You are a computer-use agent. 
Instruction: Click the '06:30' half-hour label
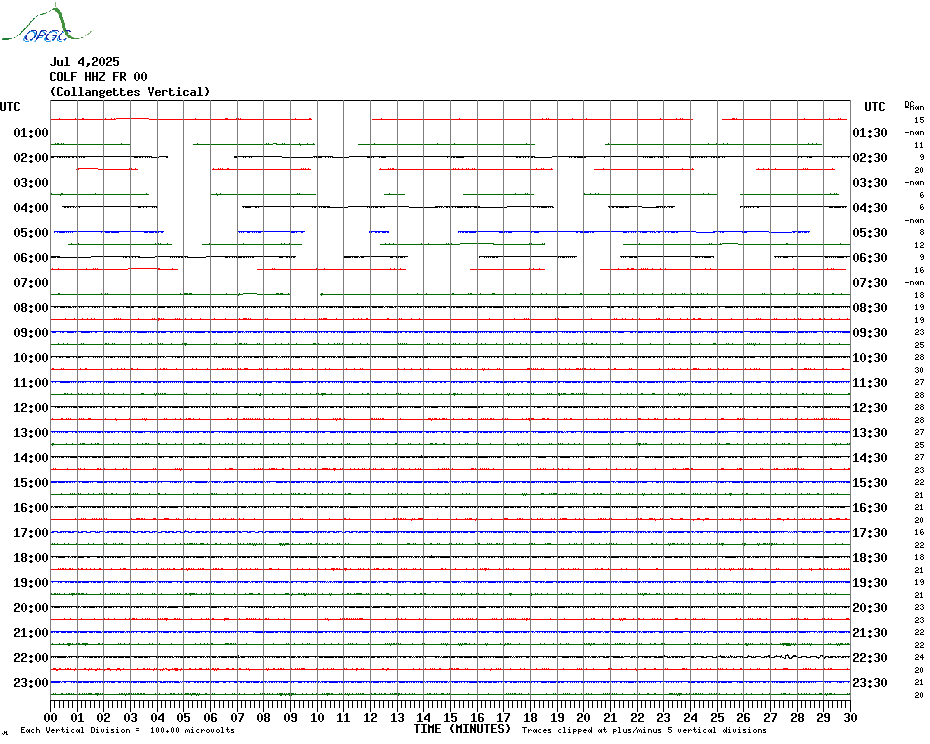tap(870, 257)
